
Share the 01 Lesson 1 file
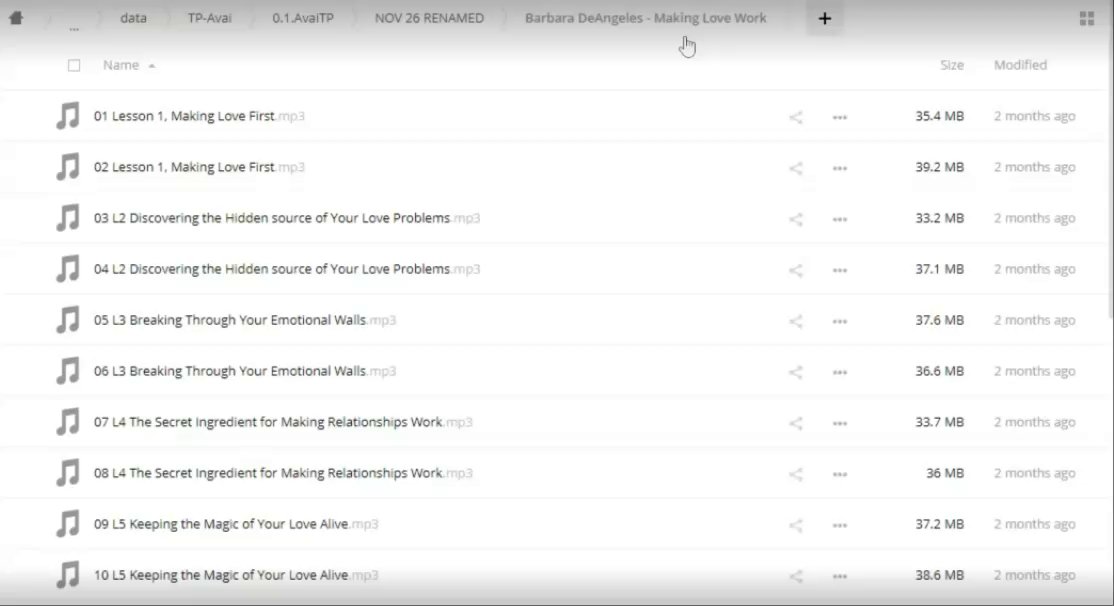pos(796,117)
